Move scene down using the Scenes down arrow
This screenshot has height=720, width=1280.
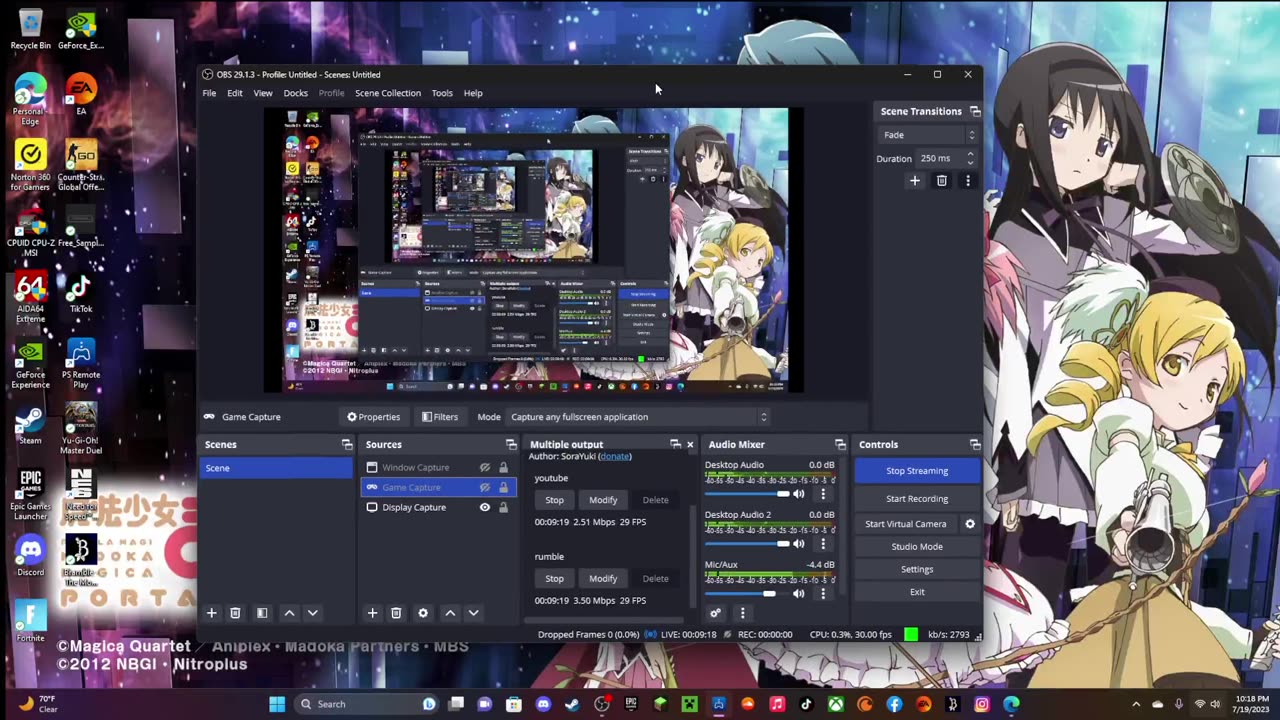312,613
